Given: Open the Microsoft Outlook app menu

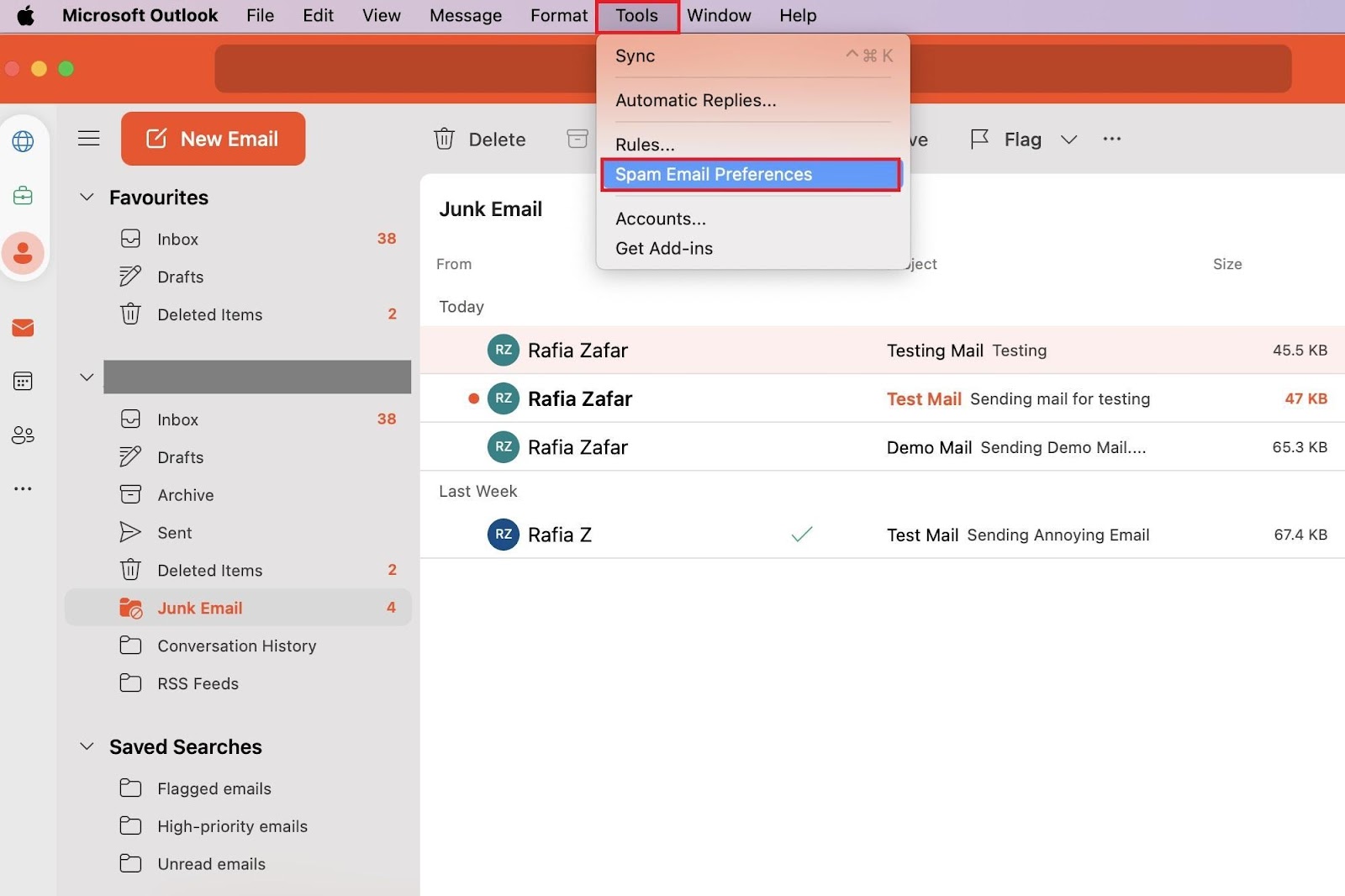Looking at the screenshot, I should pos(140,16).
